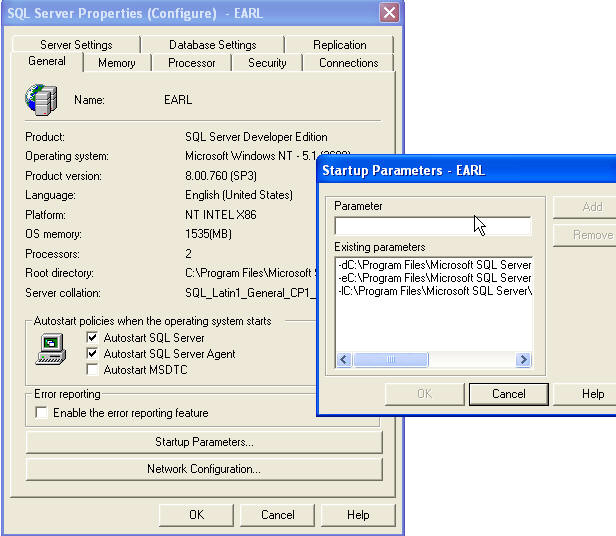This screenshot has height=536, width=616.
Task: Select the -lC:\Program Files parameter entry
Action: pos(434,291)
